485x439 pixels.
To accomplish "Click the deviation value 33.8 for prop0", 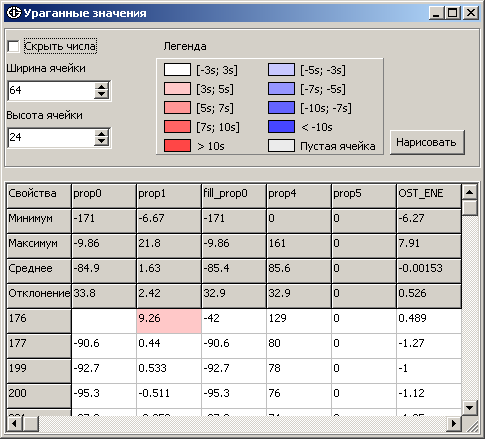I will pos(104,296).
